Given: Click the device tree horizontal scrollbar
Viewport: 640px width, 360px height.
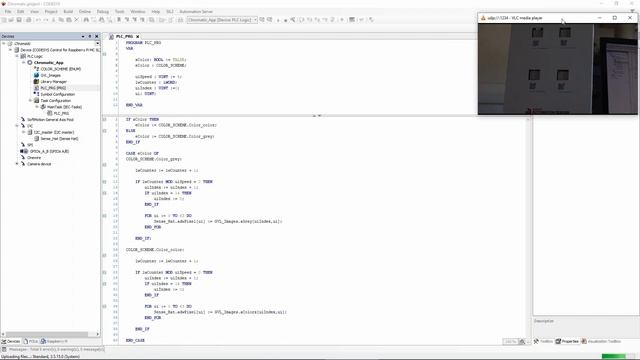Looking at the screenshot, I should click(50, 334).
